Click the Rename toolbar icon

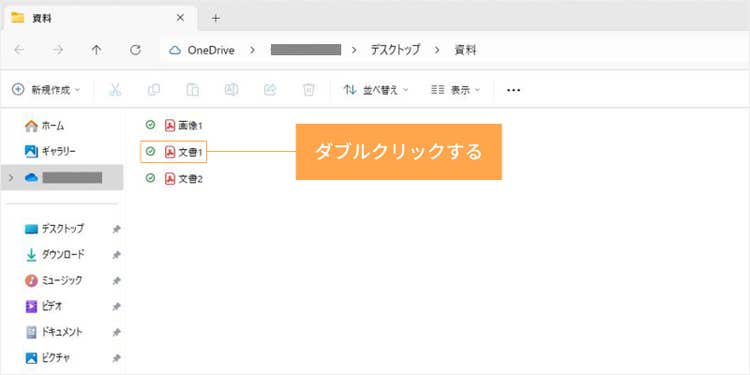coord(232,89)
